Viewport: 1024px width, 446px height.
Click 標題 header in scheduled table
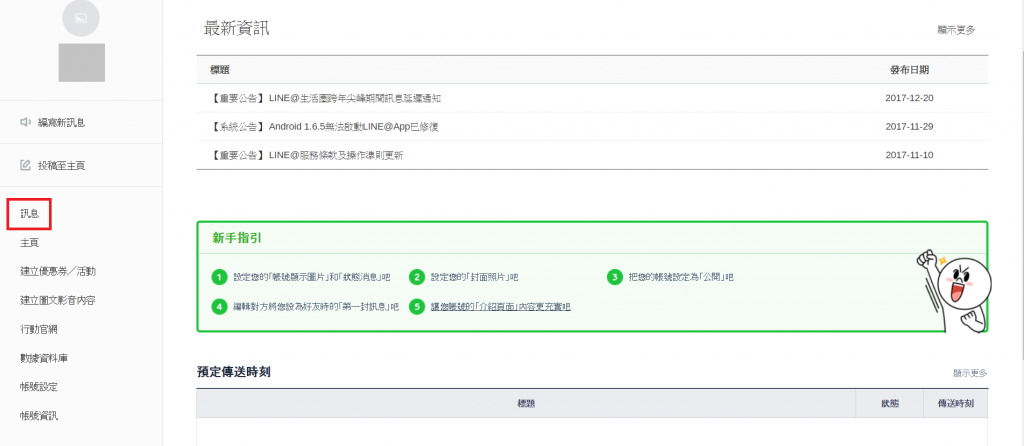pos(526,404)
